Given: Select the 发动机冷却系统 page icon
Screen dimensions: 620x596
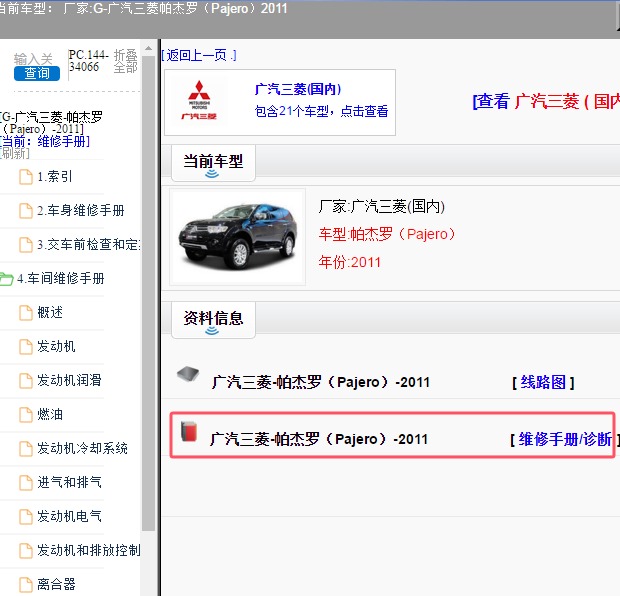Looking at the screenshot, I should coord(26,449).
